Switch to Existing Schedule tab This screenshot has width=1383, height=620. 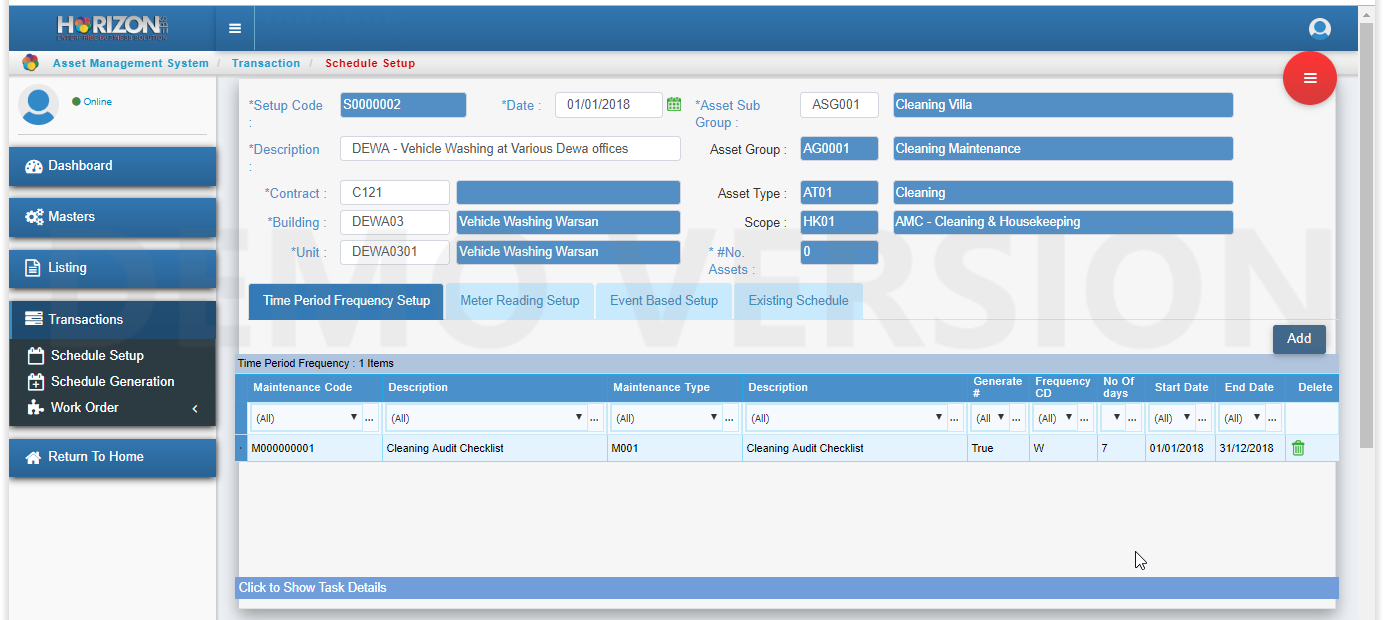coord(798,301)
